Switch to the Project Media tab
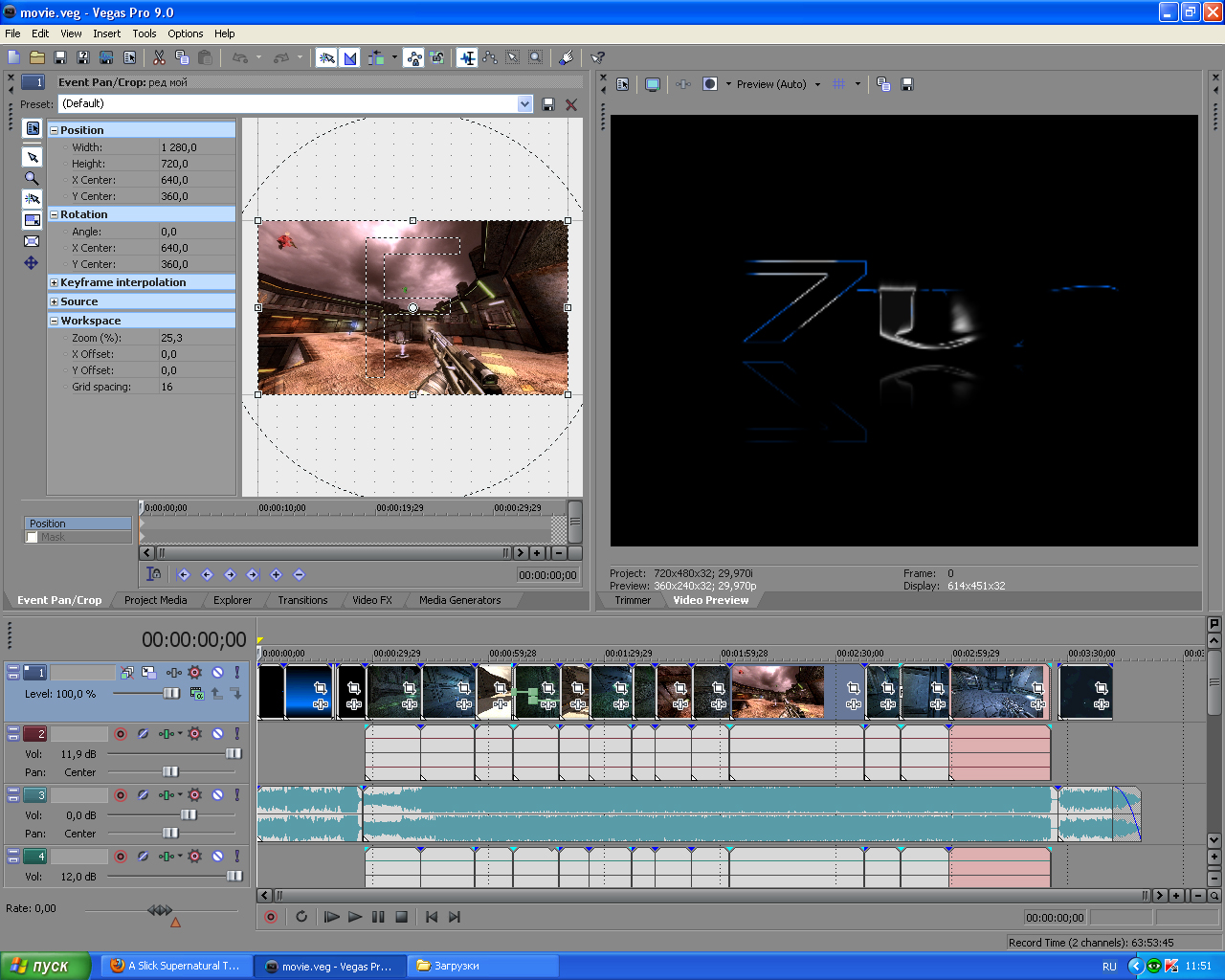Screen dimensions: 1225x980 point(155,600)
